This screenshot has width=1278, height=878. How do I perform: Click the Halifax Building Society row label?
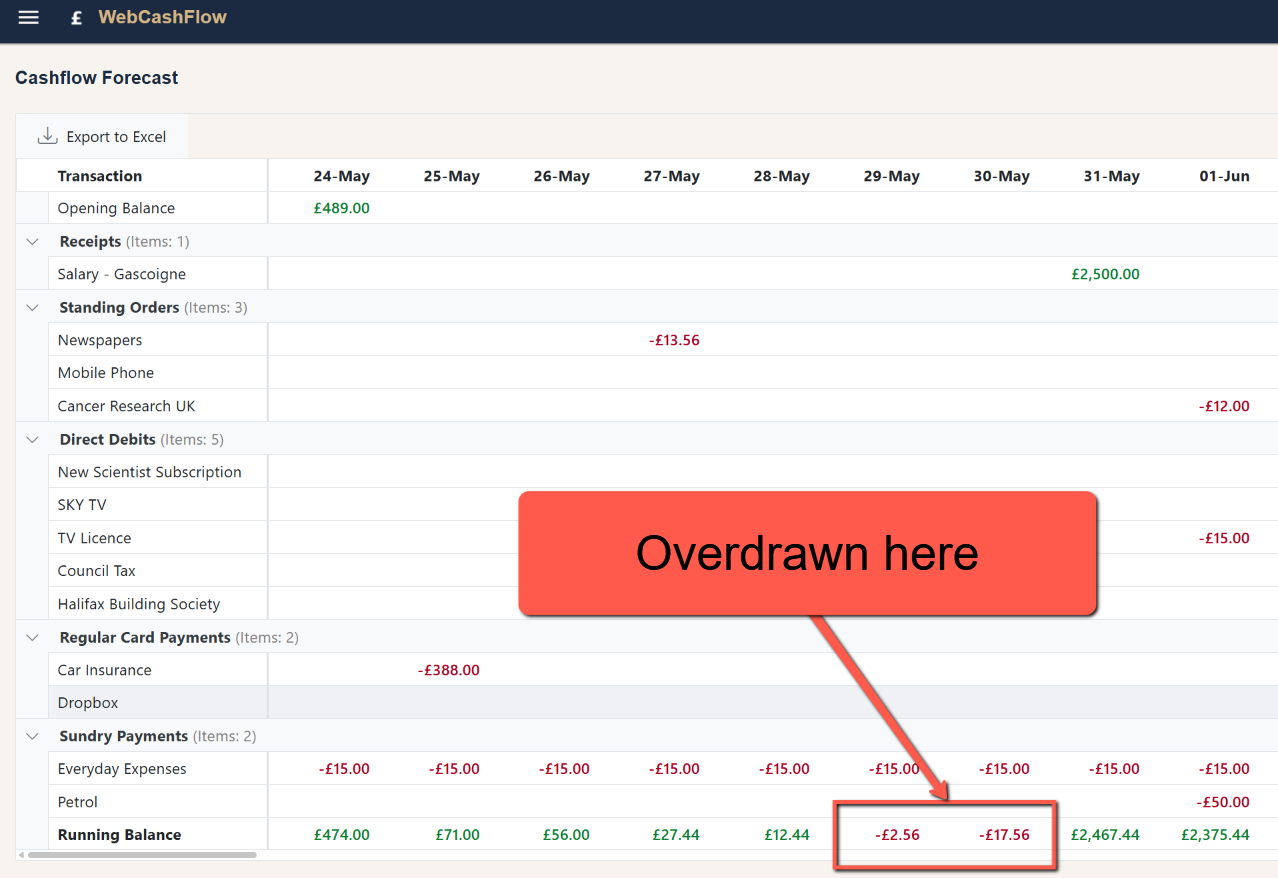[x=139, y=604]
